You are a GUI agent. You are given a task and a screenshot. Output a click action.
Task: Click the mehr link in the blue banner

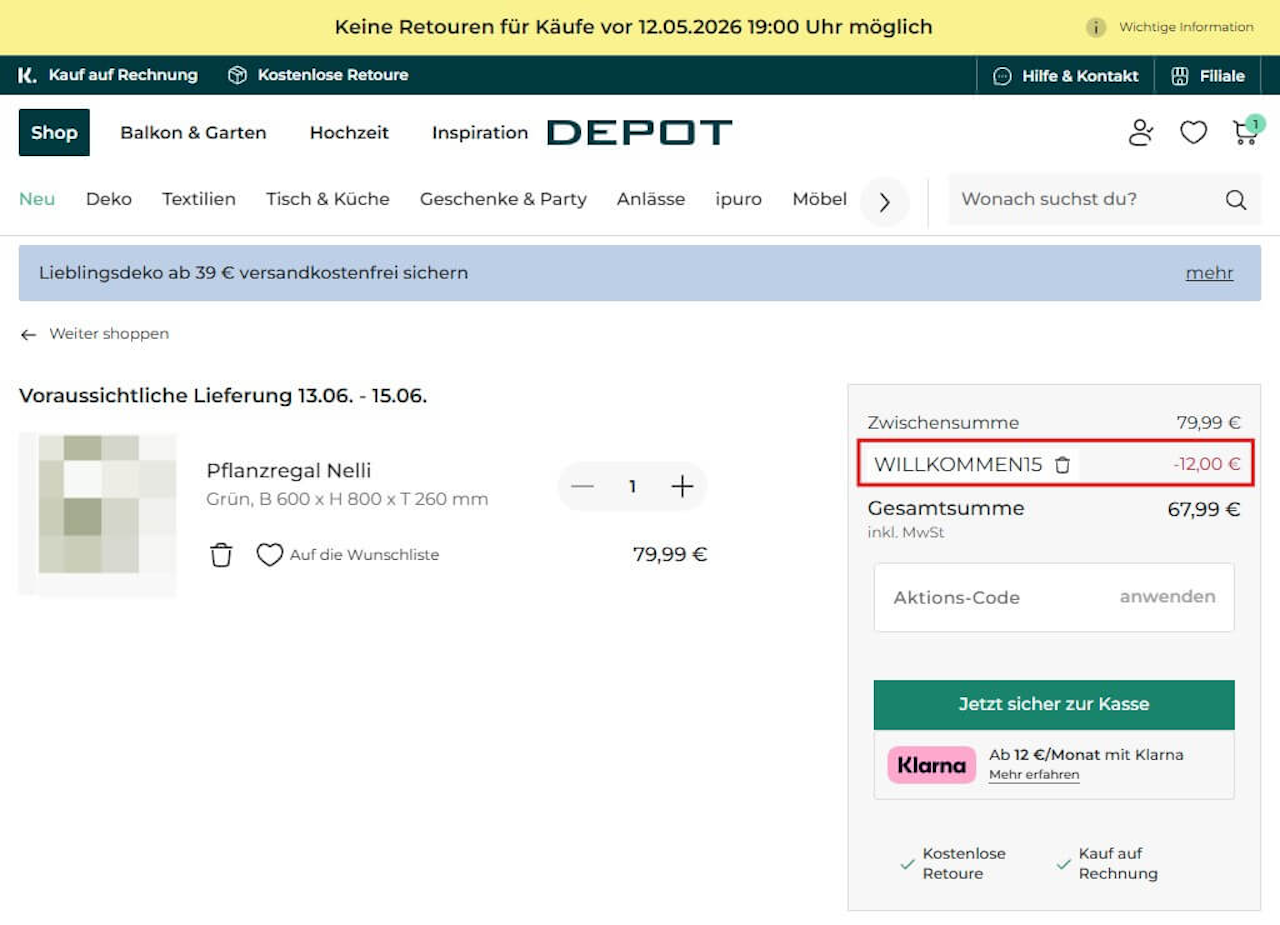pos(1209,273)
